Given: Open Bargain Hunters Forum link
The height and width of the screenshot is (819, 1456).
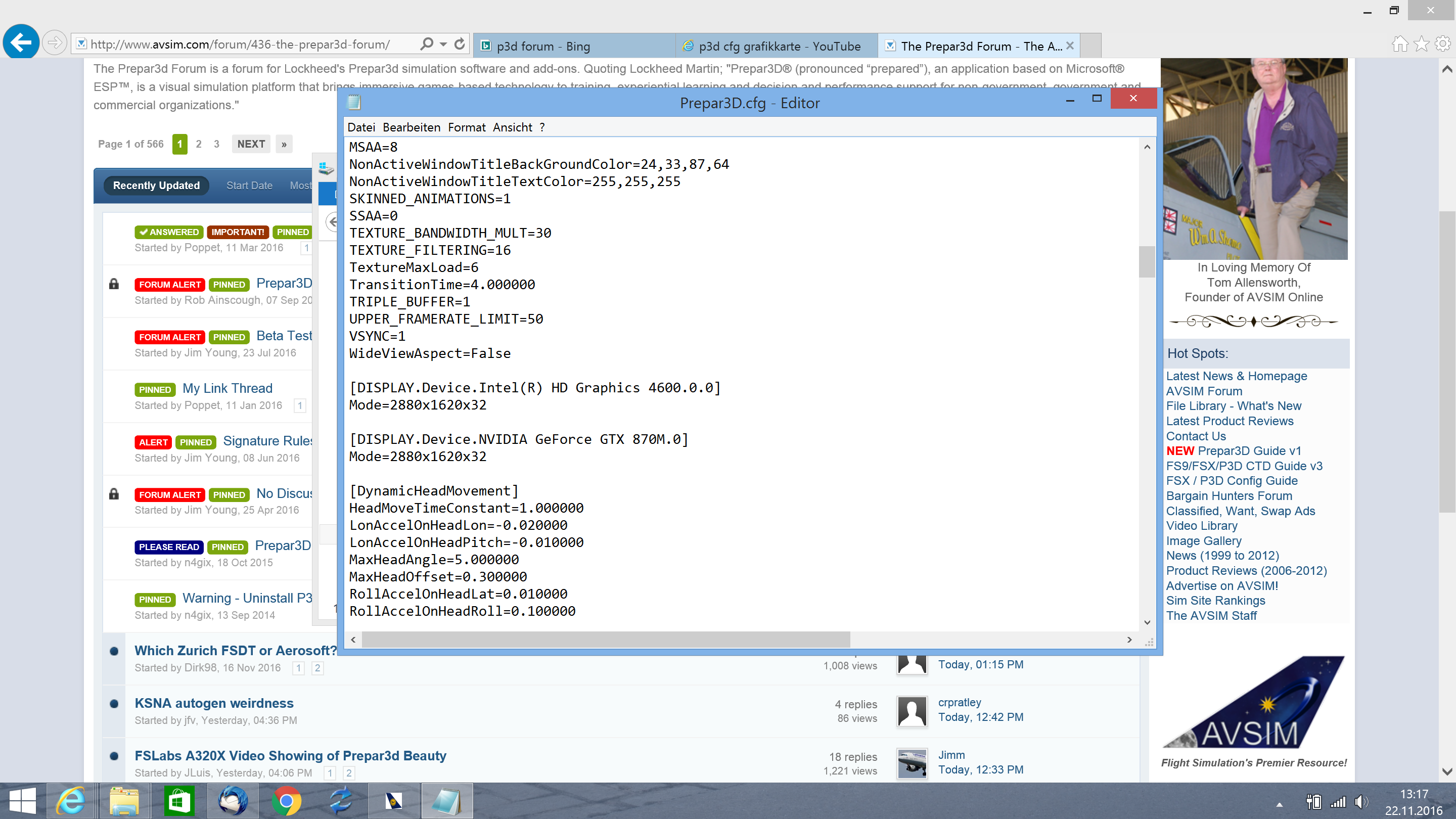Looking at the screenshot, I should (1229, 495).
